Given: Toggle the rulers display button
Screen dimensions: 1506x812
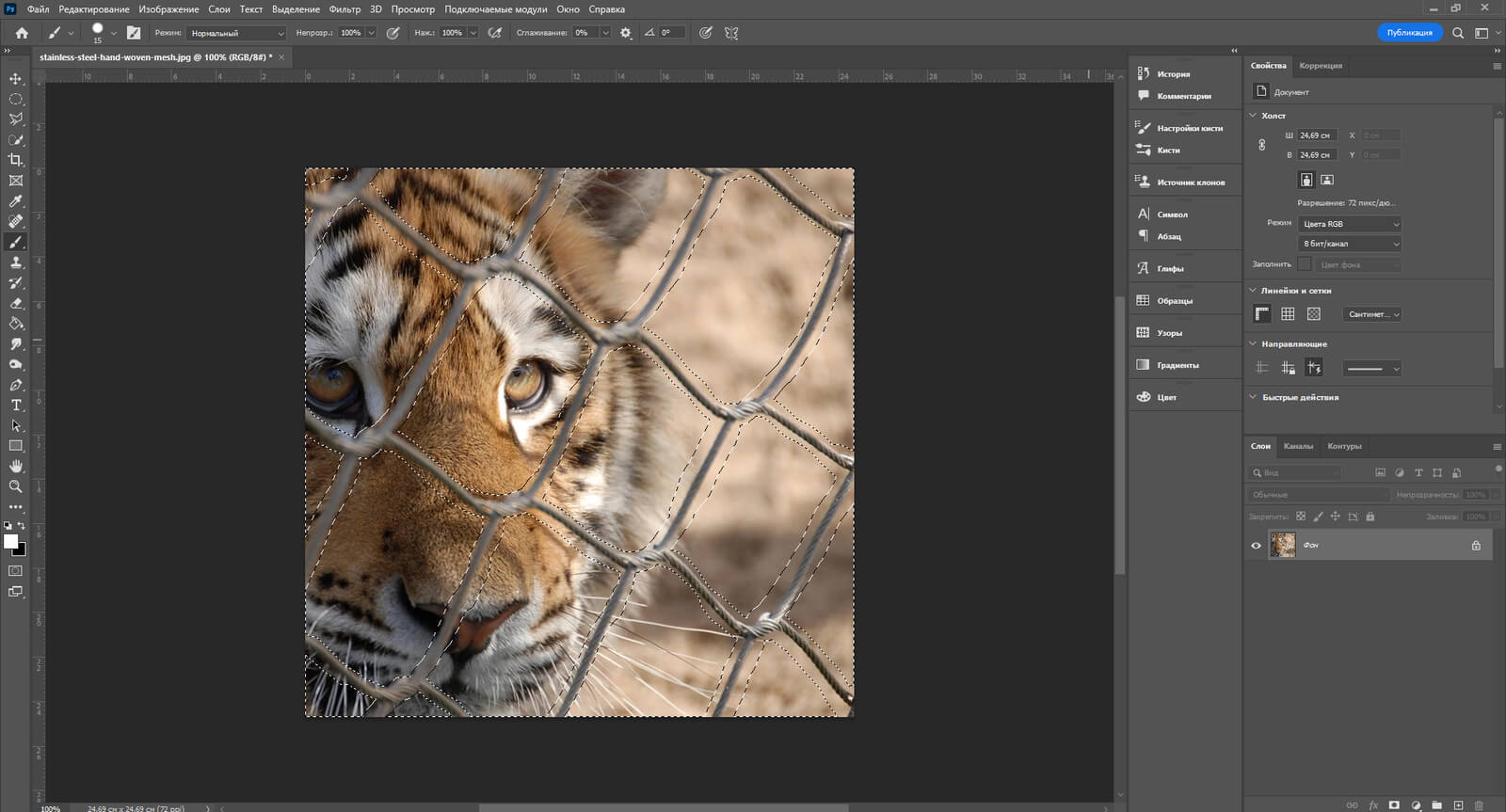Looking at the screenshot, I should (1262, 314).
